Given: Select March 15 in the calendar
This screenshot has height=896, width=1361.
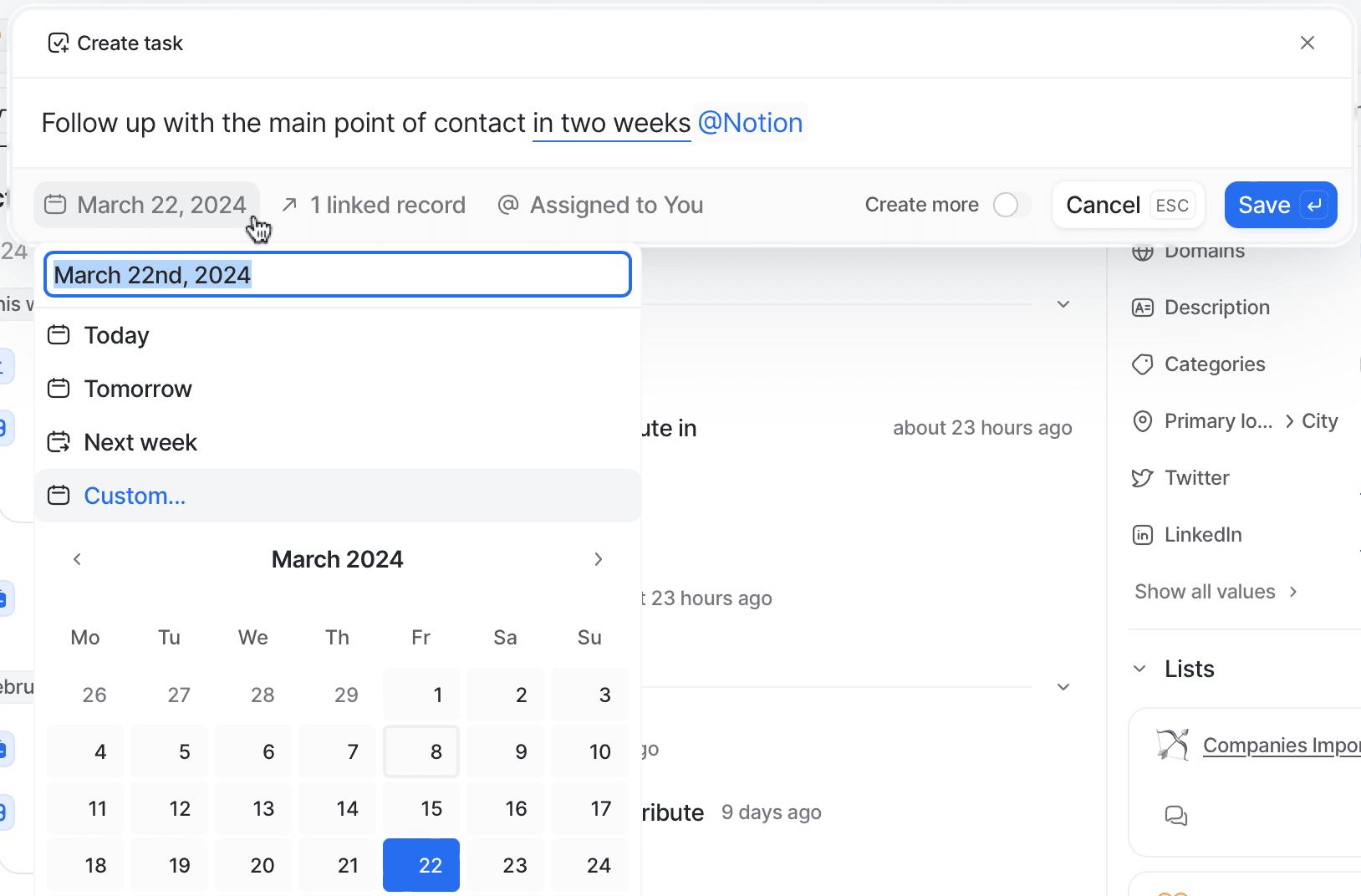Looking at the screenshot, I should [x=431, y=808].
